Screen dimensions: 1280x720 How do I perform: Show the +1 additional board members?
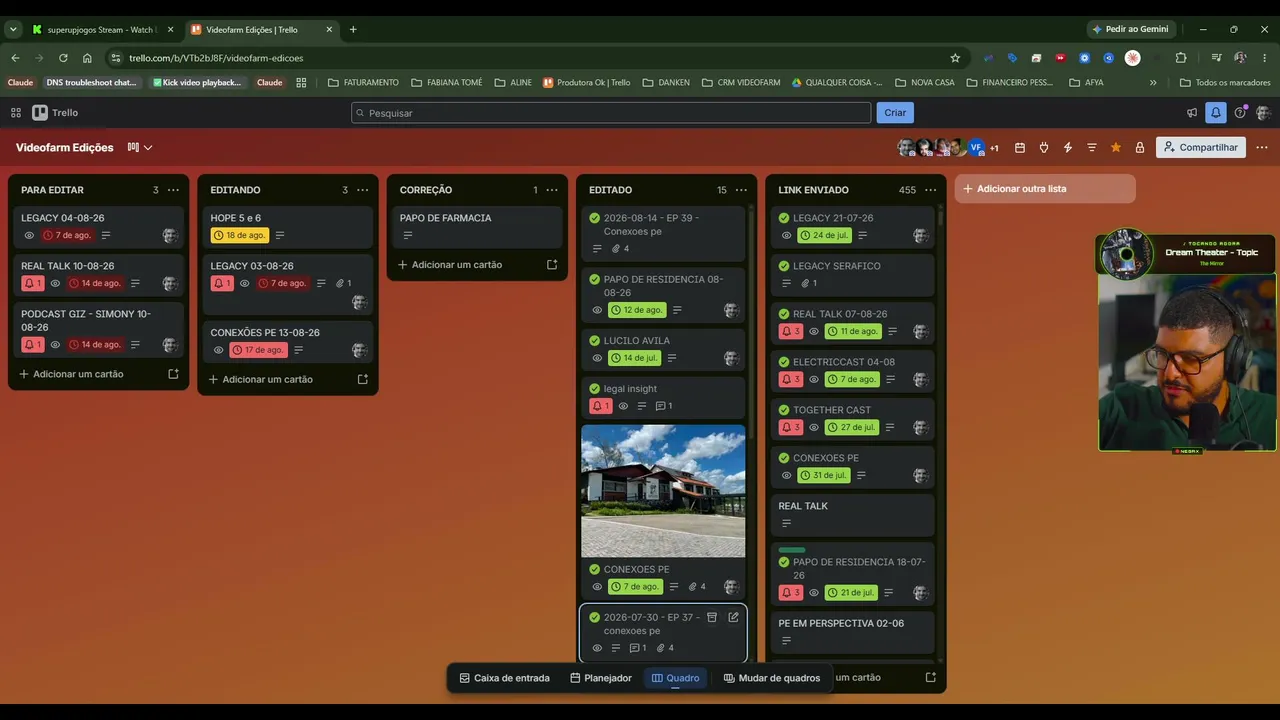click(994, 148)
